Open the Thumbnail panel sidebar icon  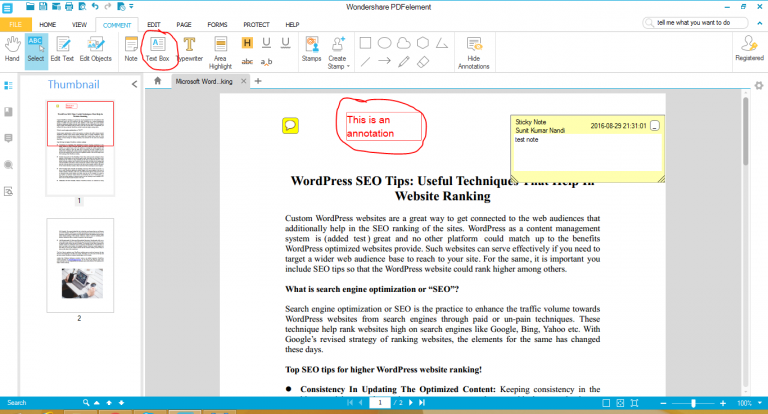coord(8,86)
